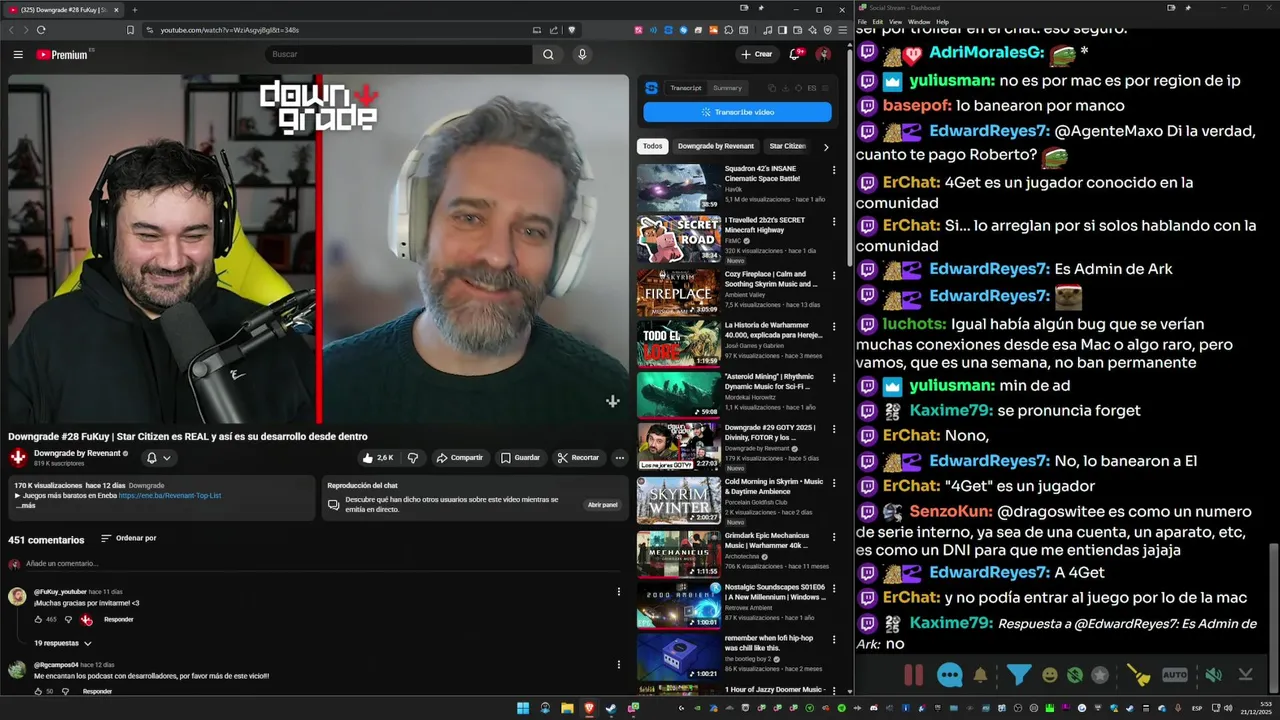Expand the 19 respuestas replies
The width and height of the screenshot is (1280, 720).
[x=63, y=643]
